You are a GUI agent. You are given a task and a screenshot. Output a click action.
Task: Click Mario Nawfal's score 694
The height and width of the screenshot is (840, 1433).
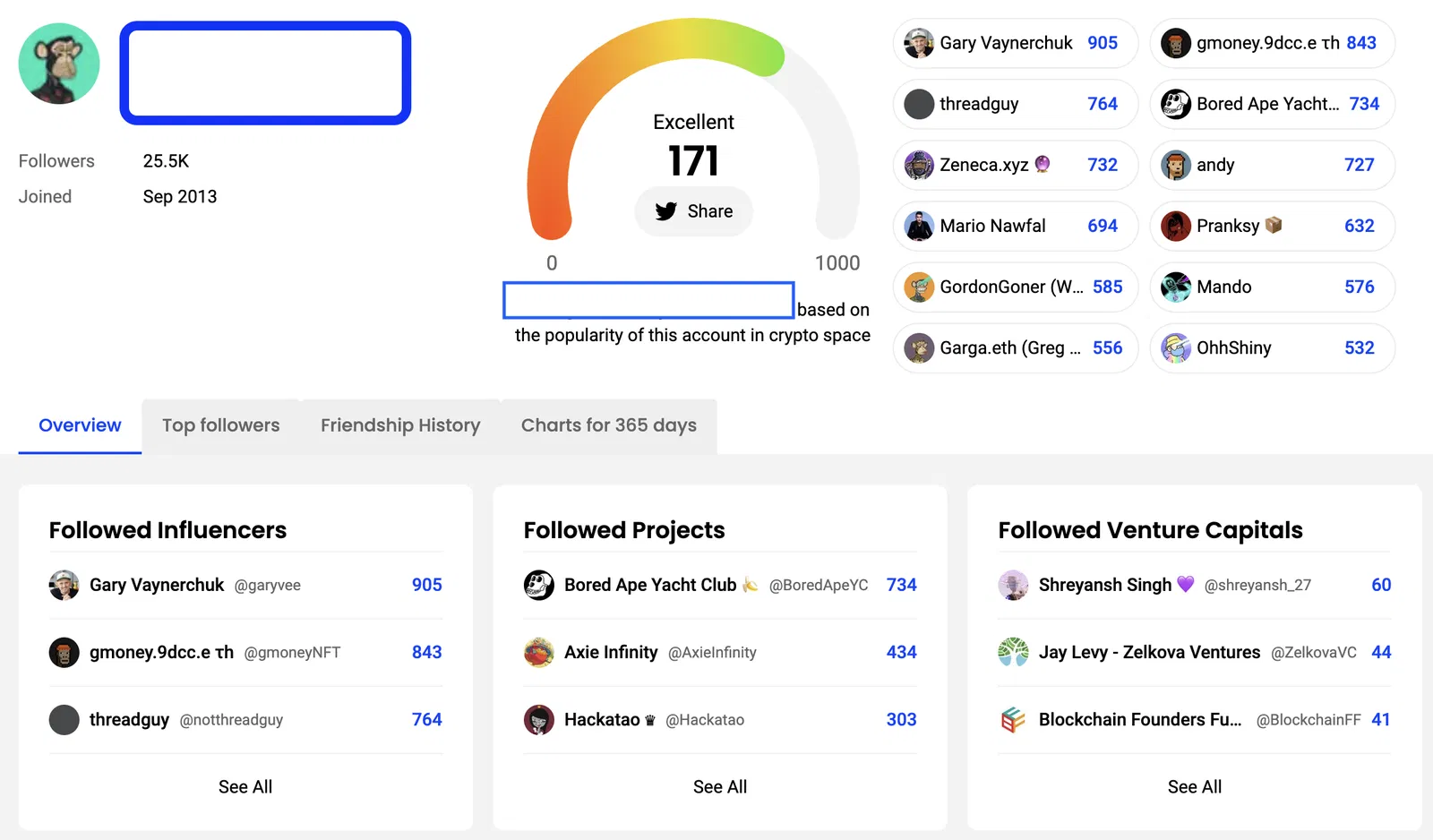(x=1103, y=226)
